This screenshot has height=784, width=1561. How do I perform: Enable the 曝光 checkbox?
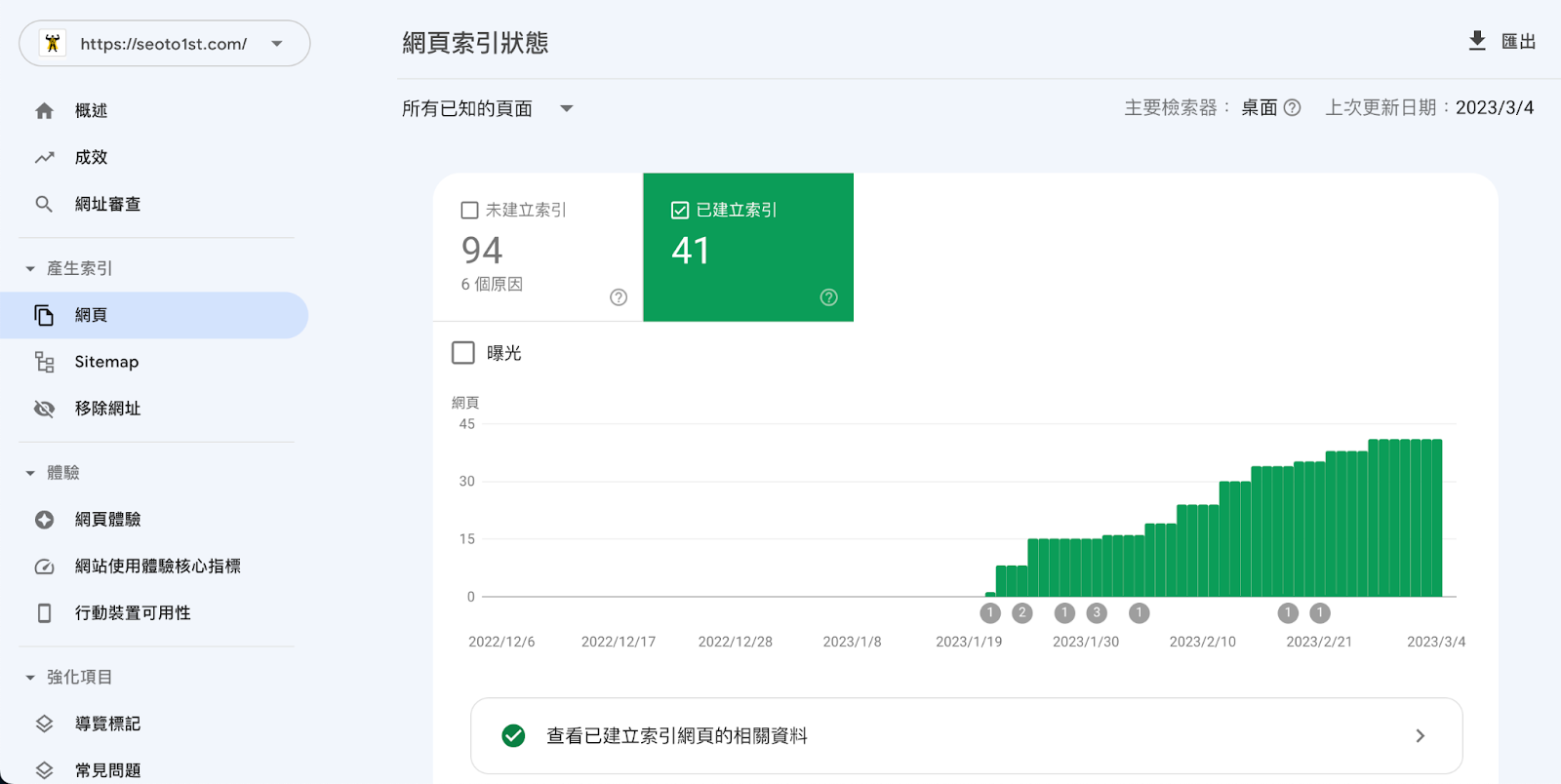pos(463,352)
